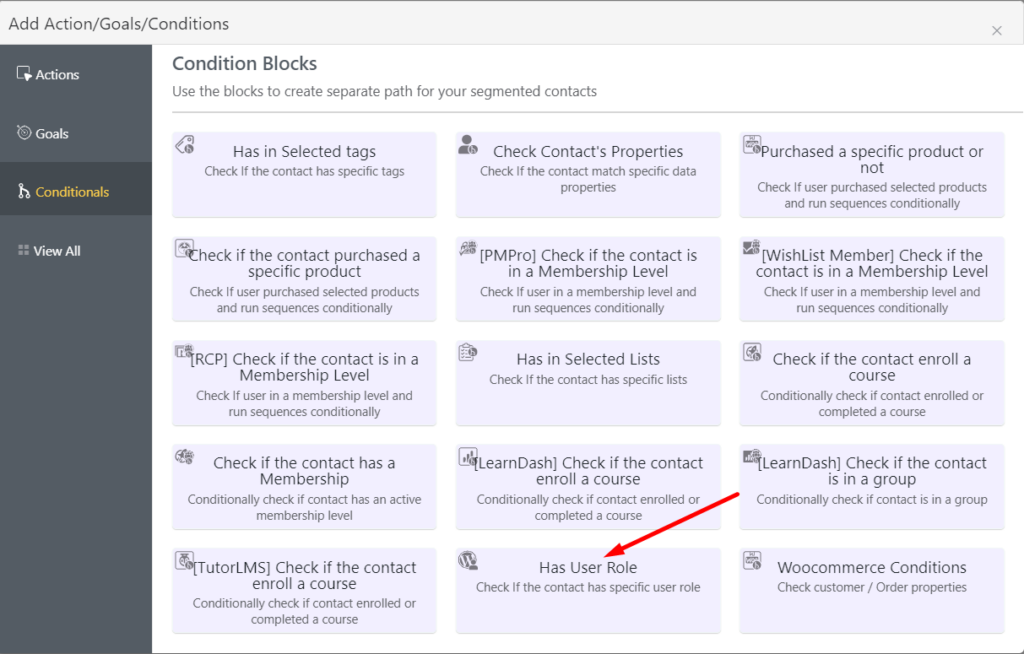
Task: Click the 'Condition Blocks' heading
Action: (244, 63)
